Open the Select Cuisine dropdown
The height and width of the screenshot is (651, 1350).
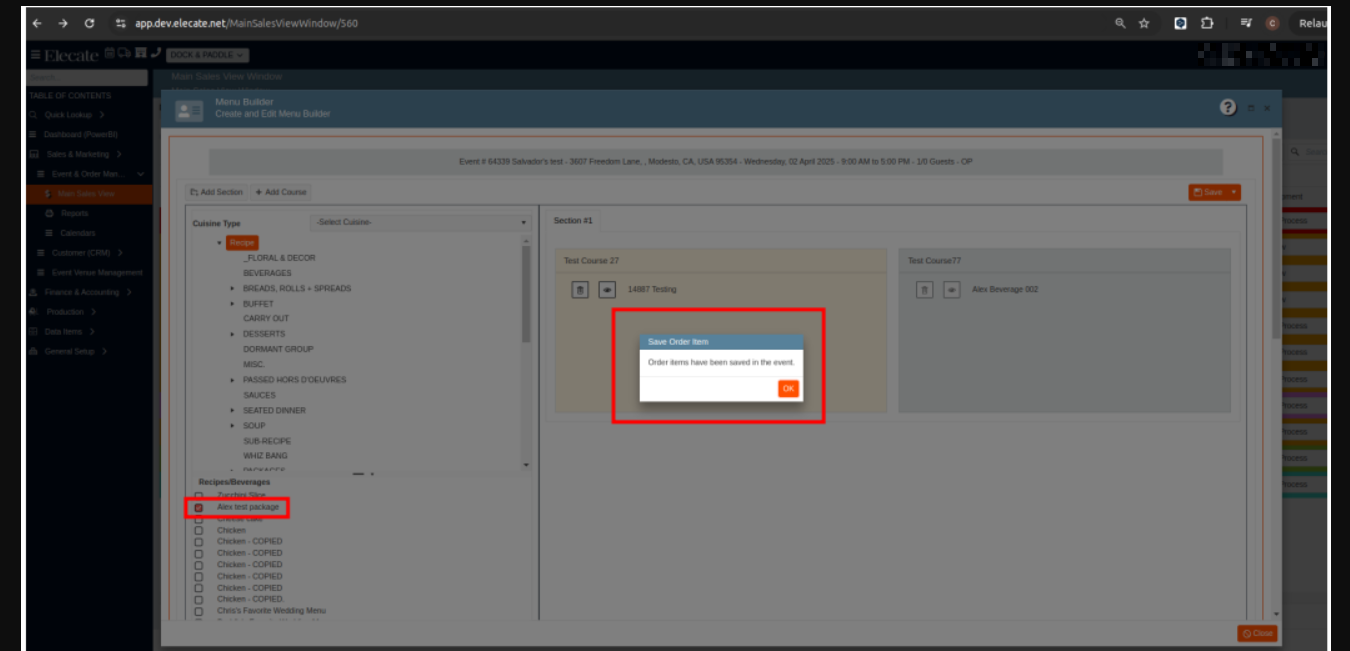tap(421, 222)
